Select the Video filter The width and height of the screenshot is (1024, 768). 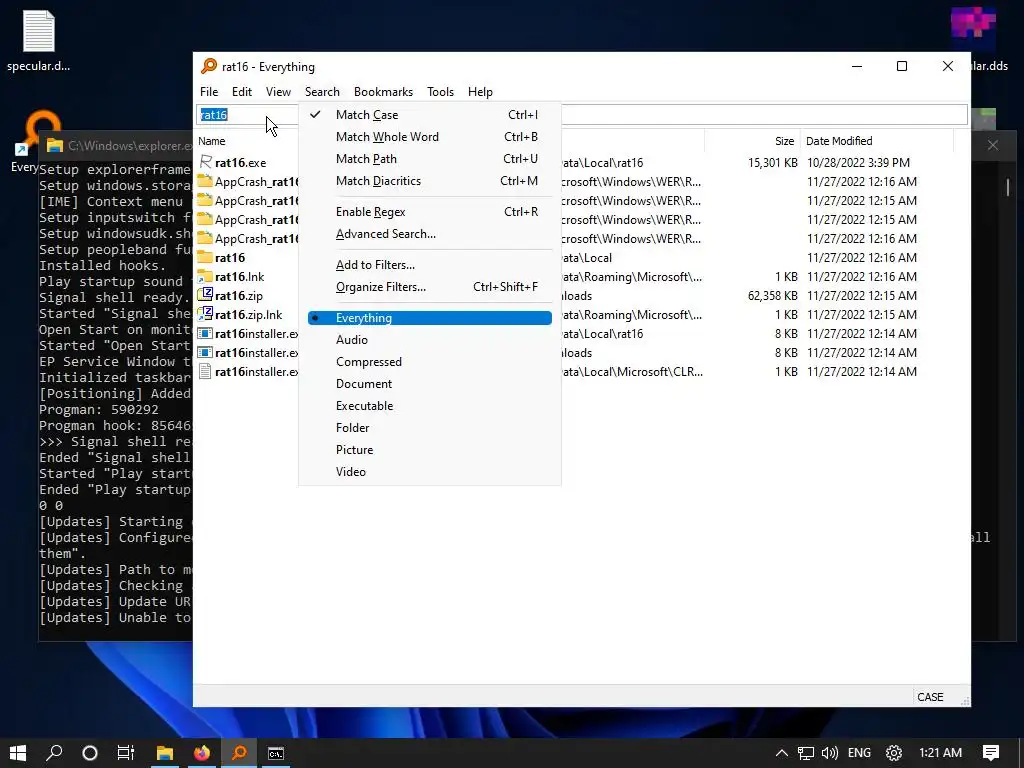(430, 472)
